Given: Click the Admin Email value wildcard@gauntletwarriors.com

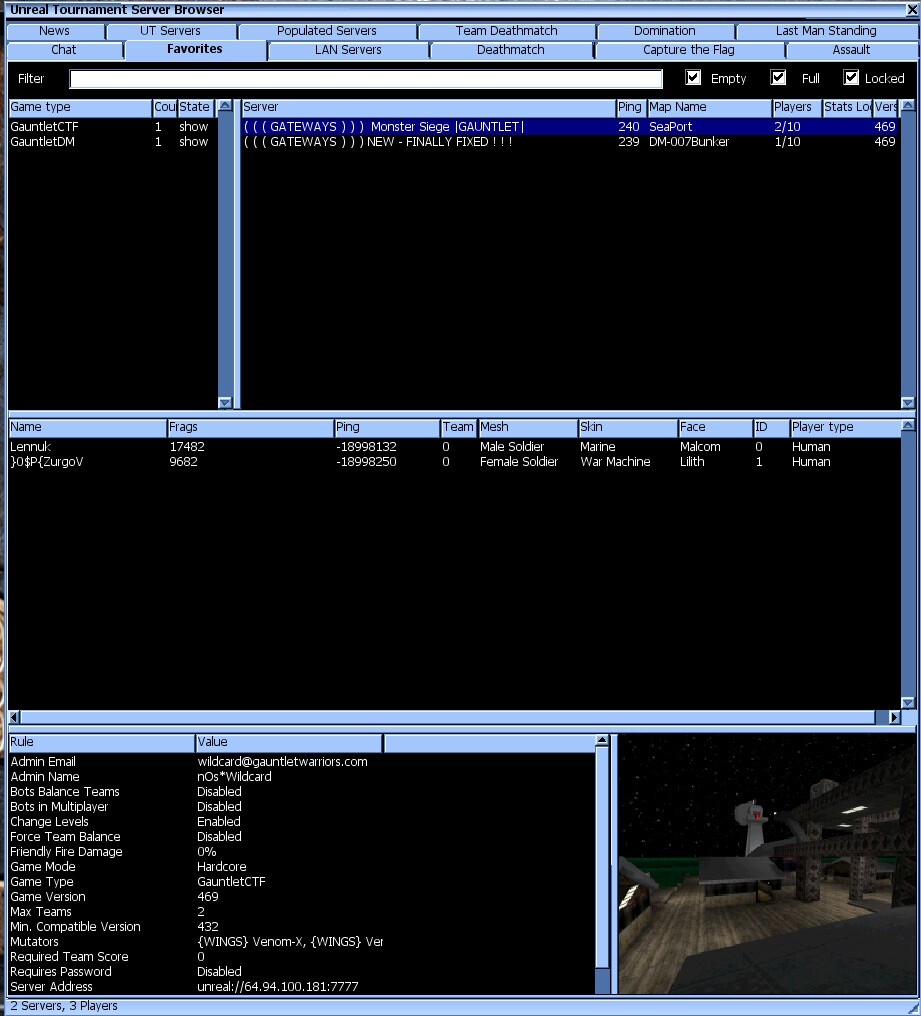Looking at the screenshot, I should [x=283, y=761].
